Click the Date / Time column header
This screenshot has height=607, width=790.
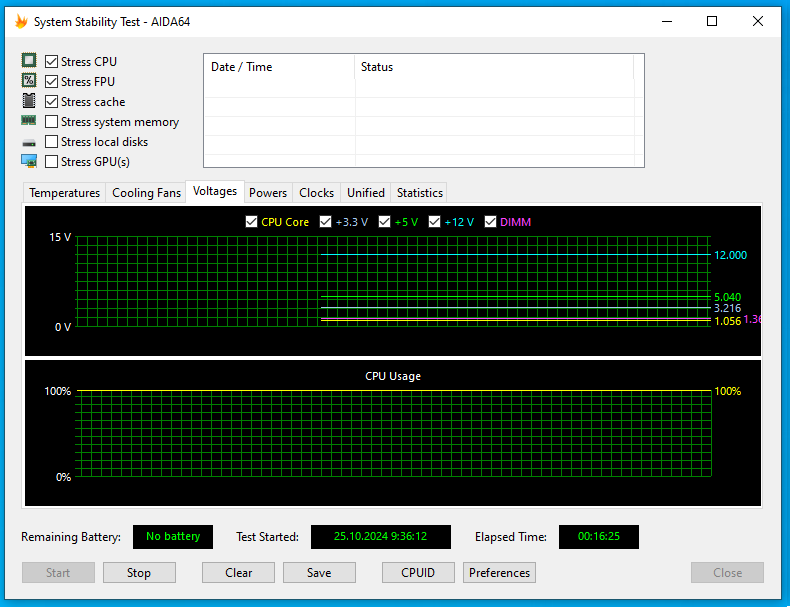pos(279,67)
